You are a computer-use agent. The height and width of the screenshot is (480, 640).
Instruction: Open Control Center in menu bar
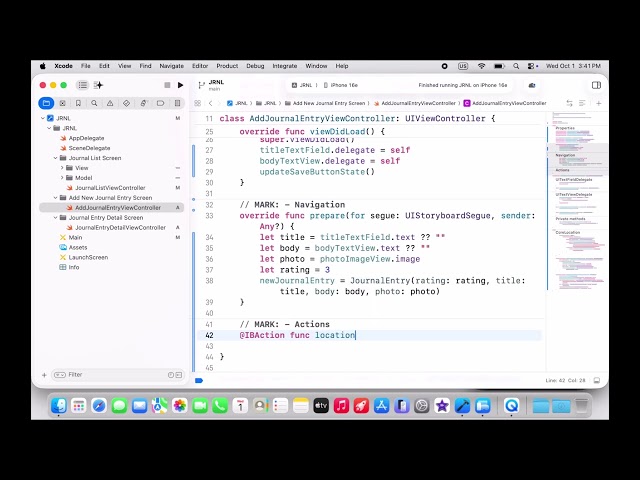pyautogui.click(x=532, y=66)
